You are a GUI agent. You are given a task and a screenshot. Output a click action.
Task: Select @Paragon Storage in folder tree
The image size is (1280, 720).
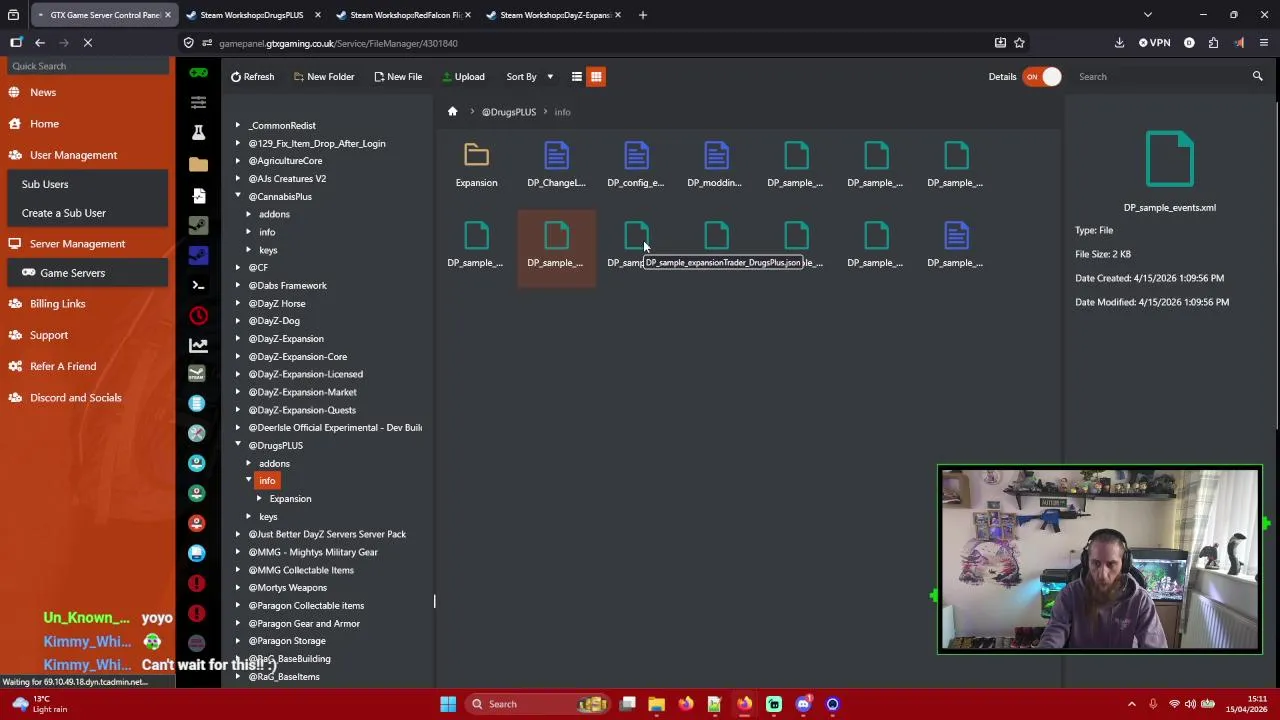(x=287, y=641)
